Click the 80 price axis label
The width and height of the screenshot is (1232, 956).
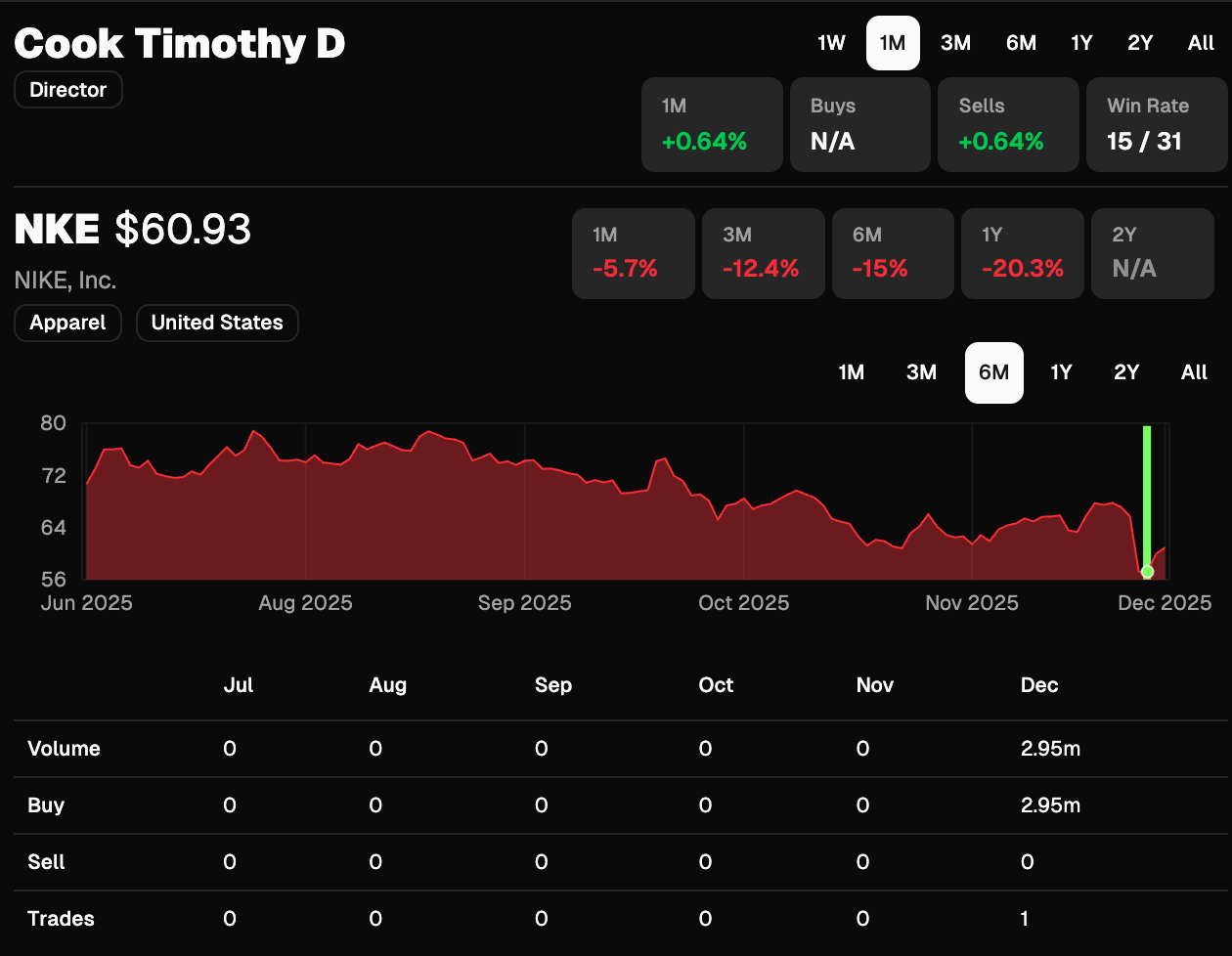[53, 423]
